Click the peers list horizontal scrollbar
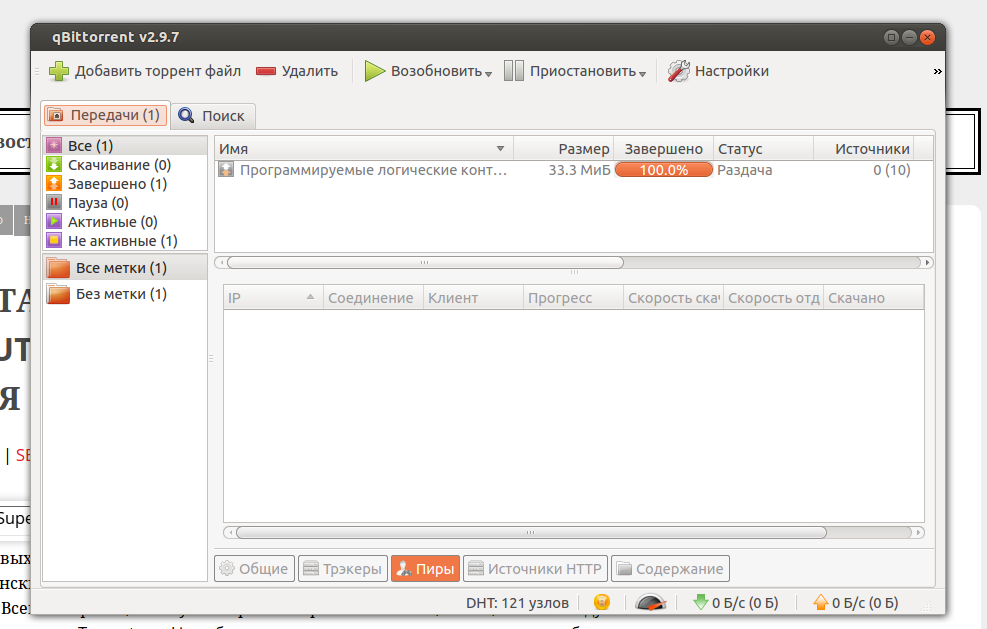 click(x=531, y=533)
